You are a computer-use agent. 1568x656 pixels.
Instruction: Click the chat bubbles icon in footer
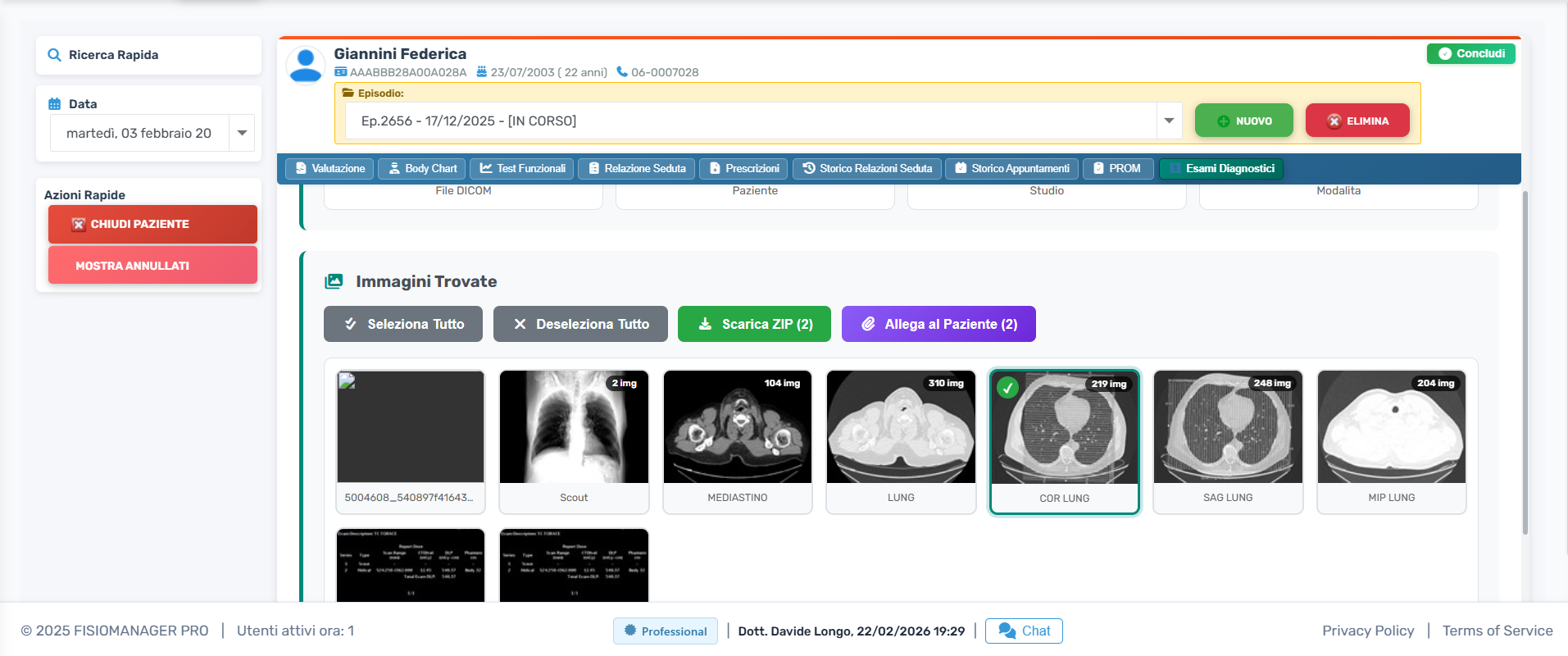[1007, 631]
